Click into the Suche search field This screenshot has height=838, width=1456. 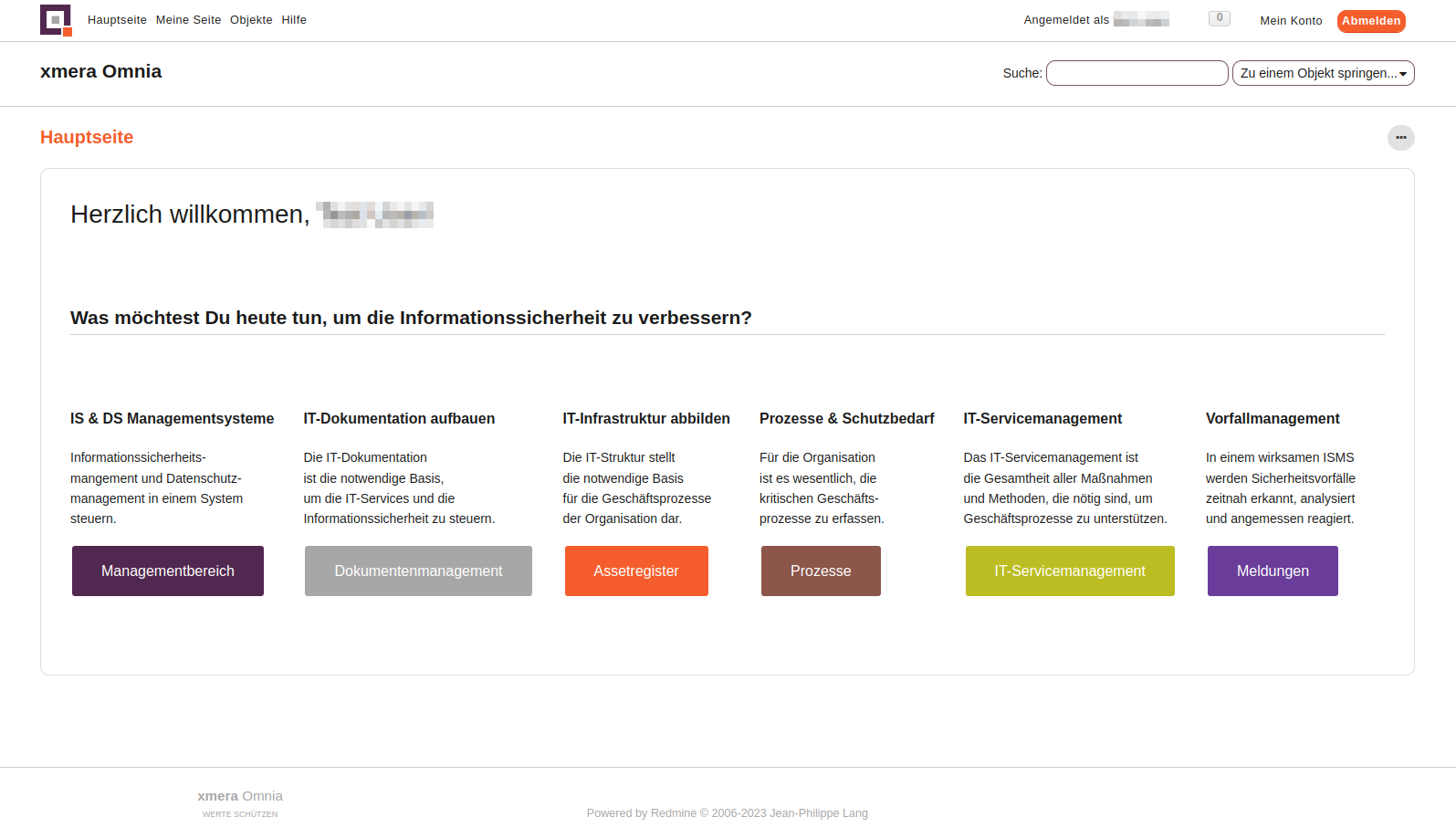coord(1137,73)
